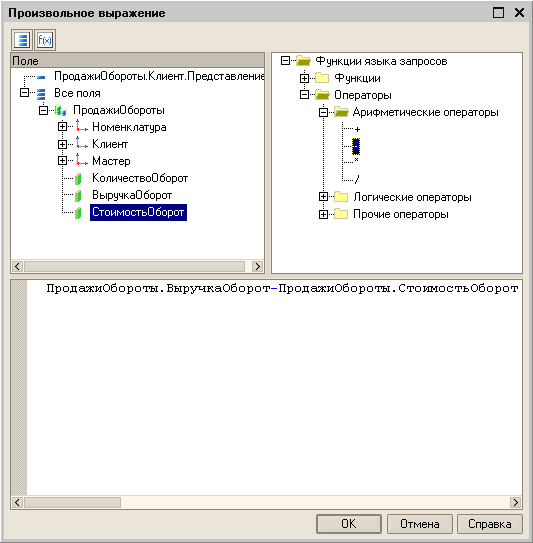Click the СтоимостьОборот resource icon
The height and width of the screenshot is (543, 533).
[x=78, y=213]
